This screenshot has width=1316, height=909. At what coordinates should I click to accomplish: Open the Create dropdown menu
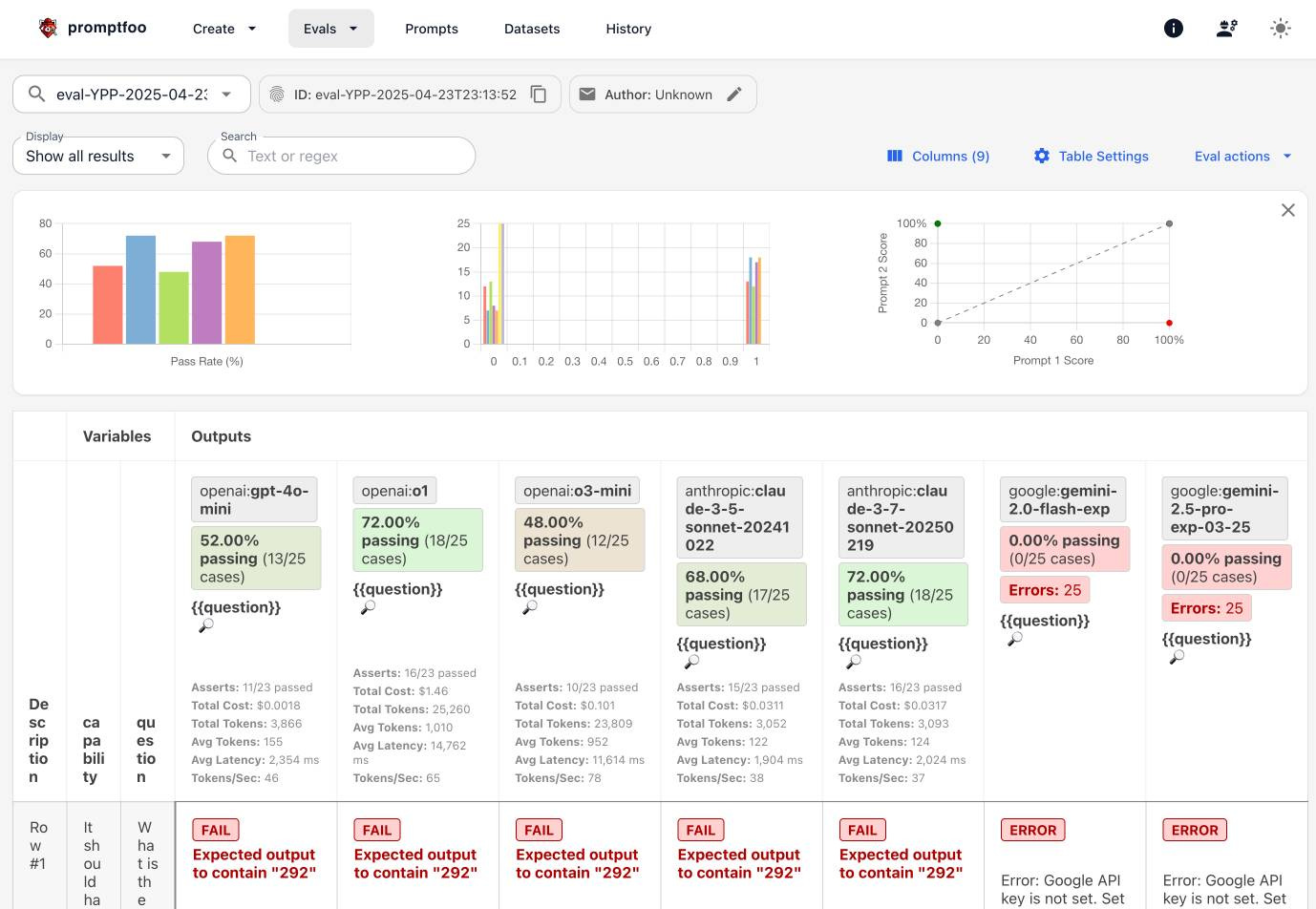pos(224,29)
